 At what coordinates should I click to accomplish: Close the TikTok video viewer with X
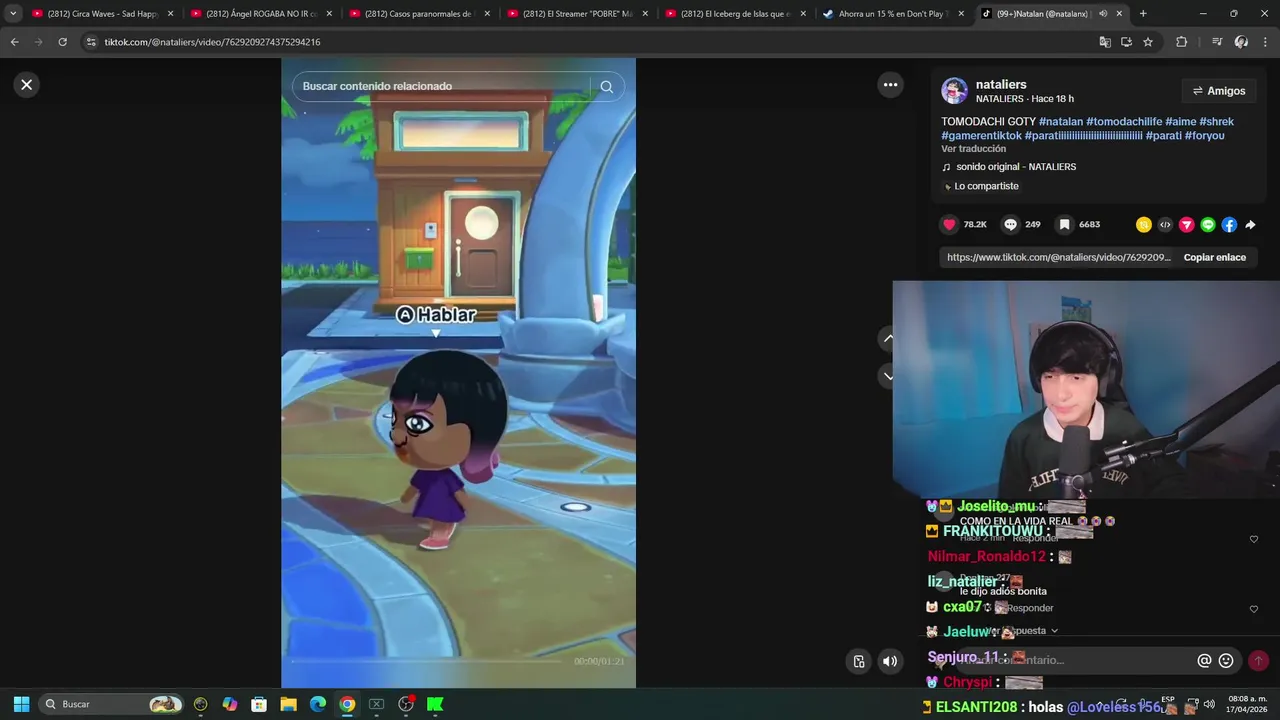point(27,85)
